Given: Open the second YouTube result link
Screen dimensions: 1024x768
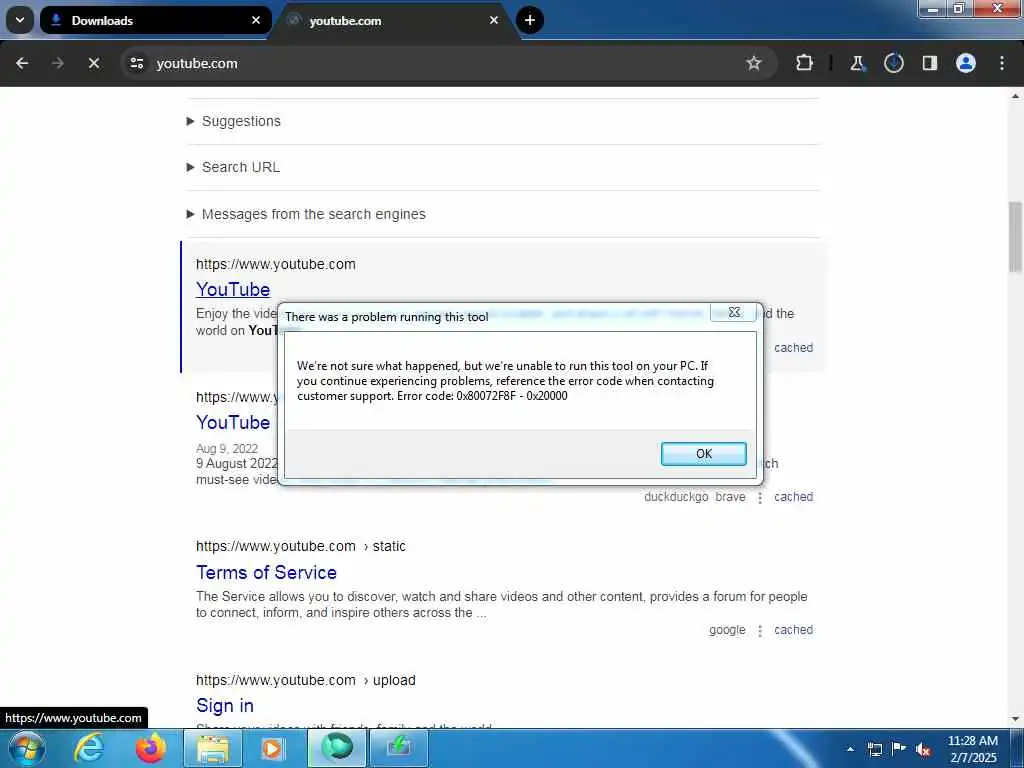Looking at the screenshot, I should click(x=233, y=423).
